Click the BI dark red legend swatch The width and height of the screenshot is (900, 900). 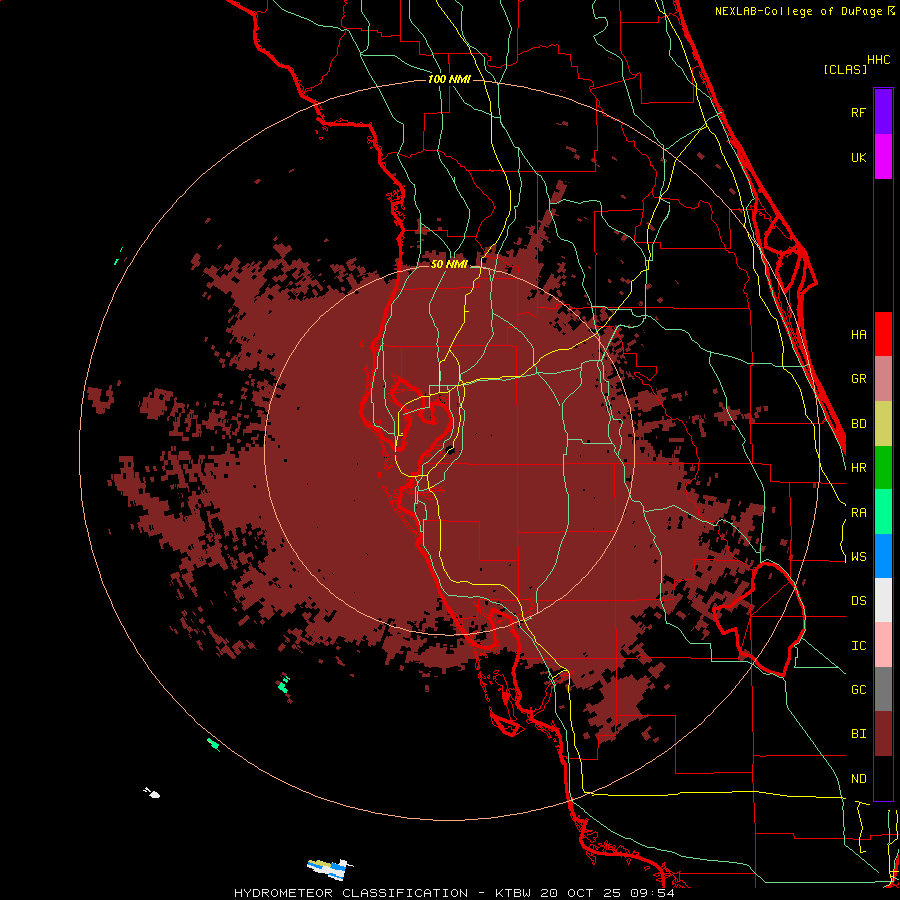[883, 734]
